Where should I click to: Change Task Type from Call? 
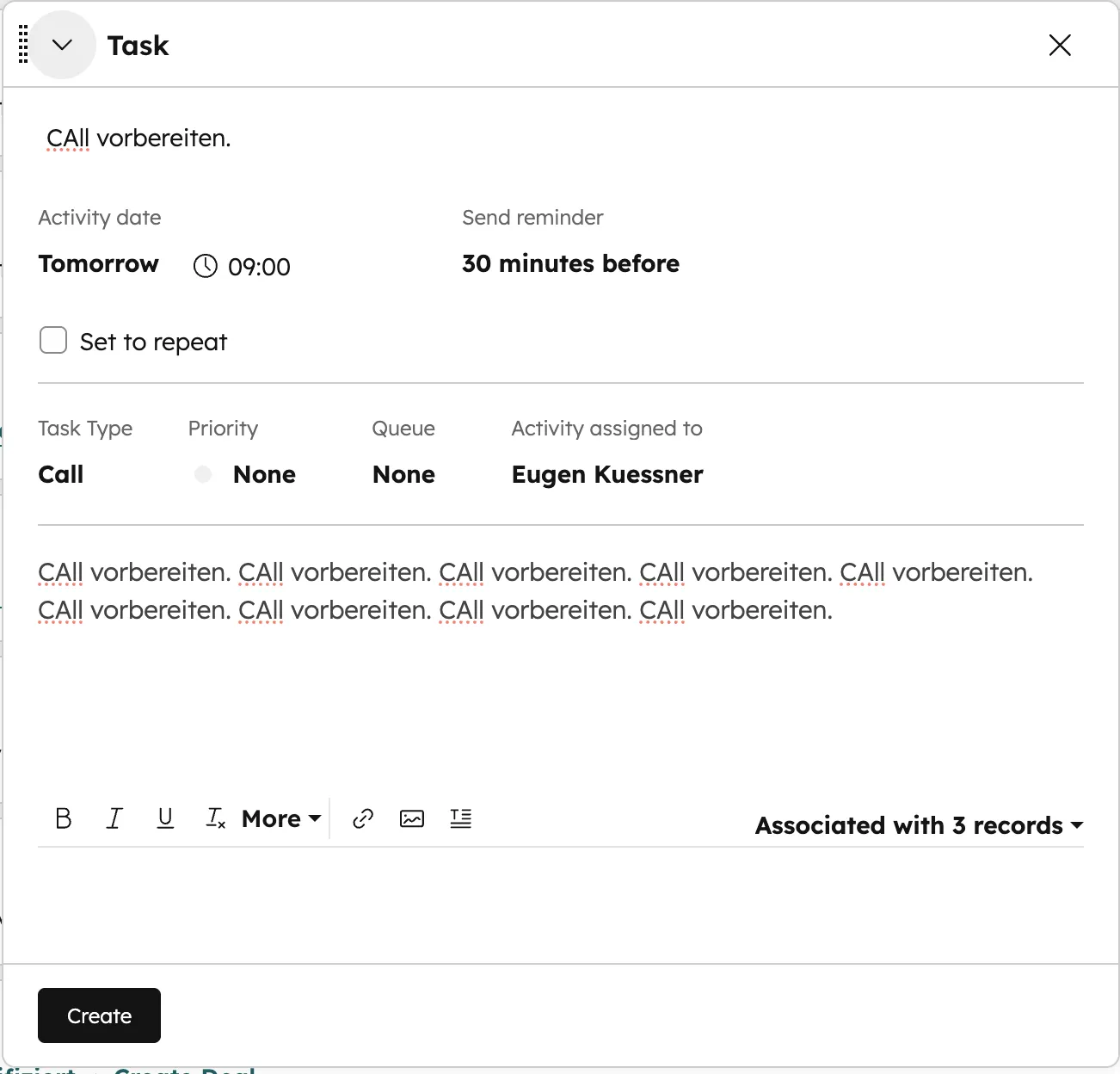(60, 474)
